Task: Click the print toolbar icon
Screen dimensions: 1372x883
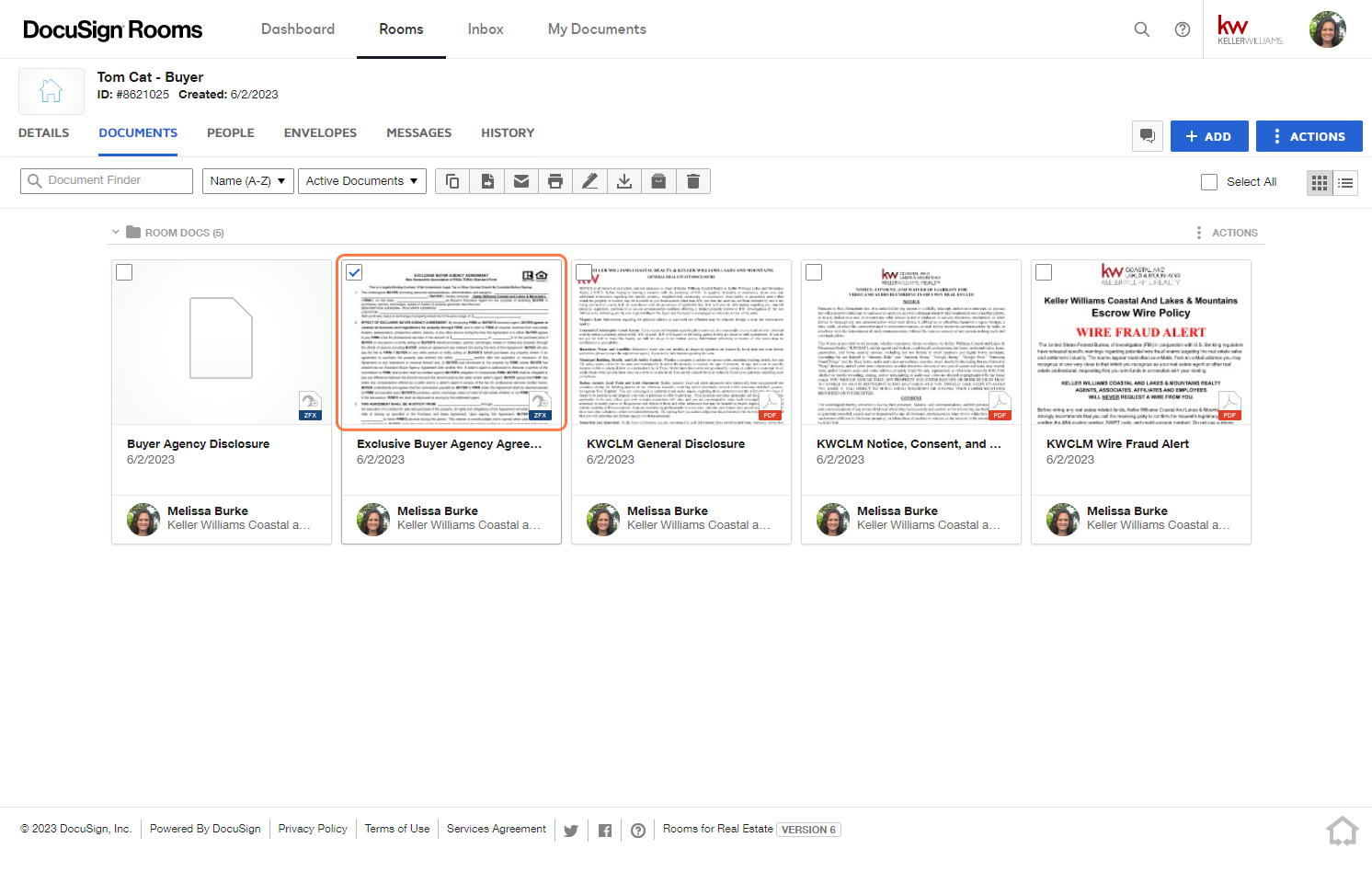Action: [555, 181]
